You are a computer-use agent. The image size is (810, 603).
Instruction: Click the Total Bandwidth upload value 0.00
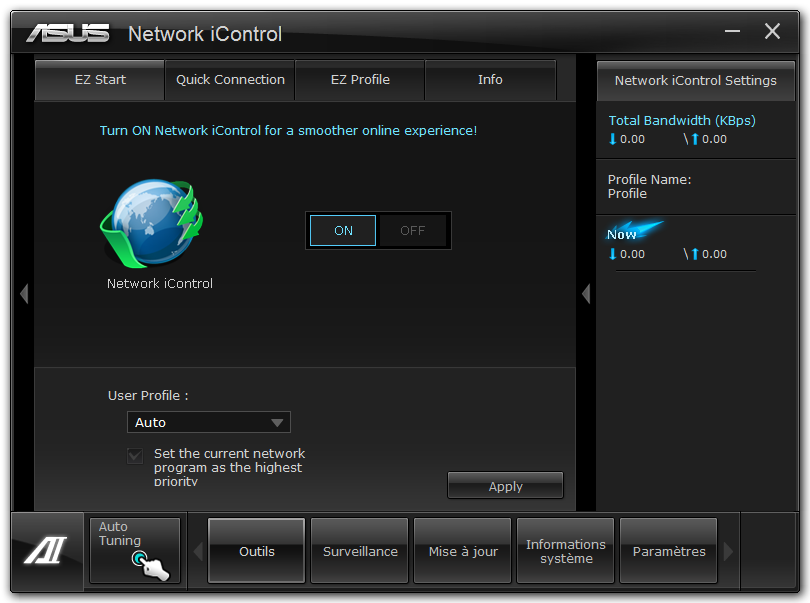pyautogui.click(x=714, y=139)
